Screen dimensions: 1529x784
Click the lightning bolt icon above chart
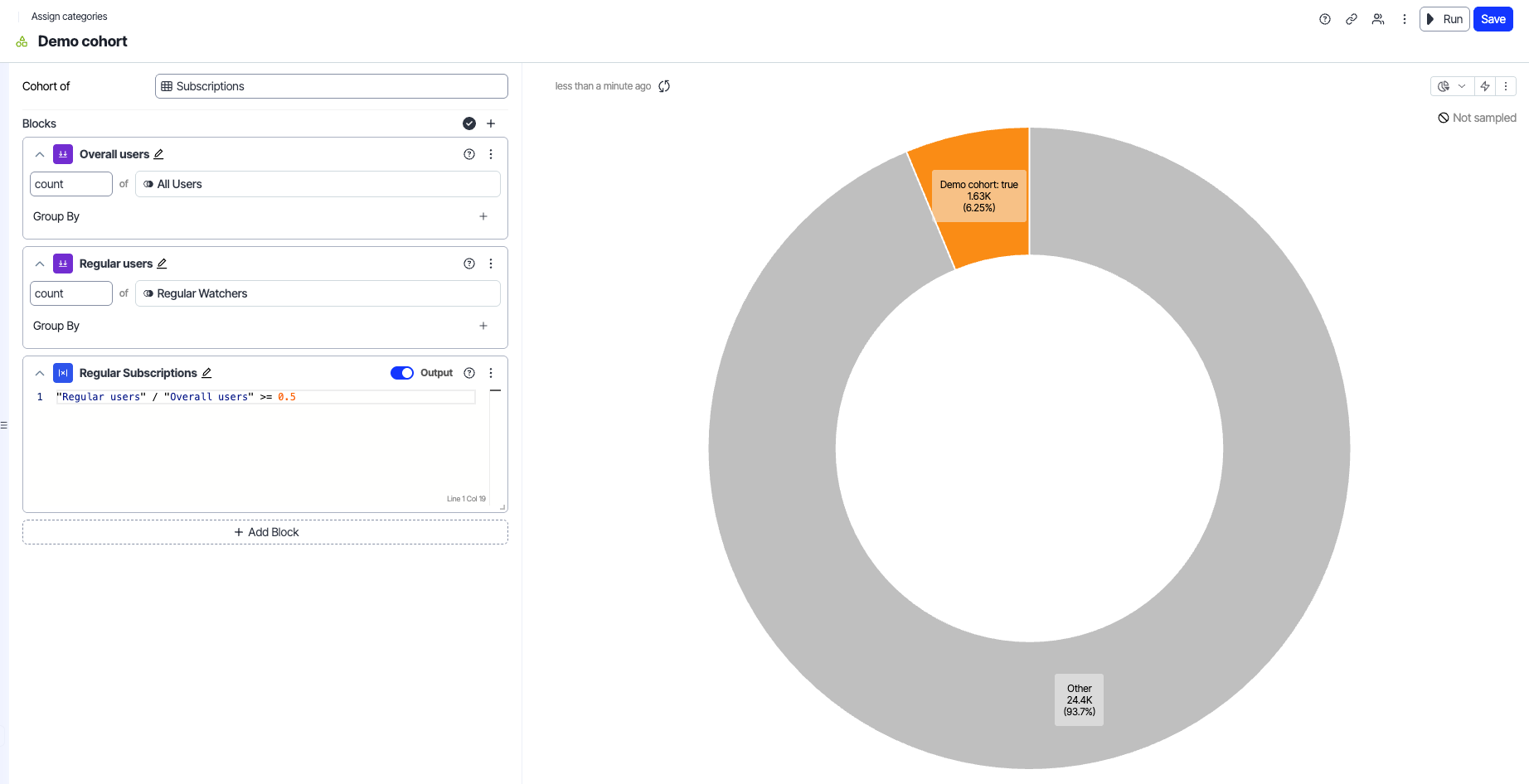tap(1485, 86)
